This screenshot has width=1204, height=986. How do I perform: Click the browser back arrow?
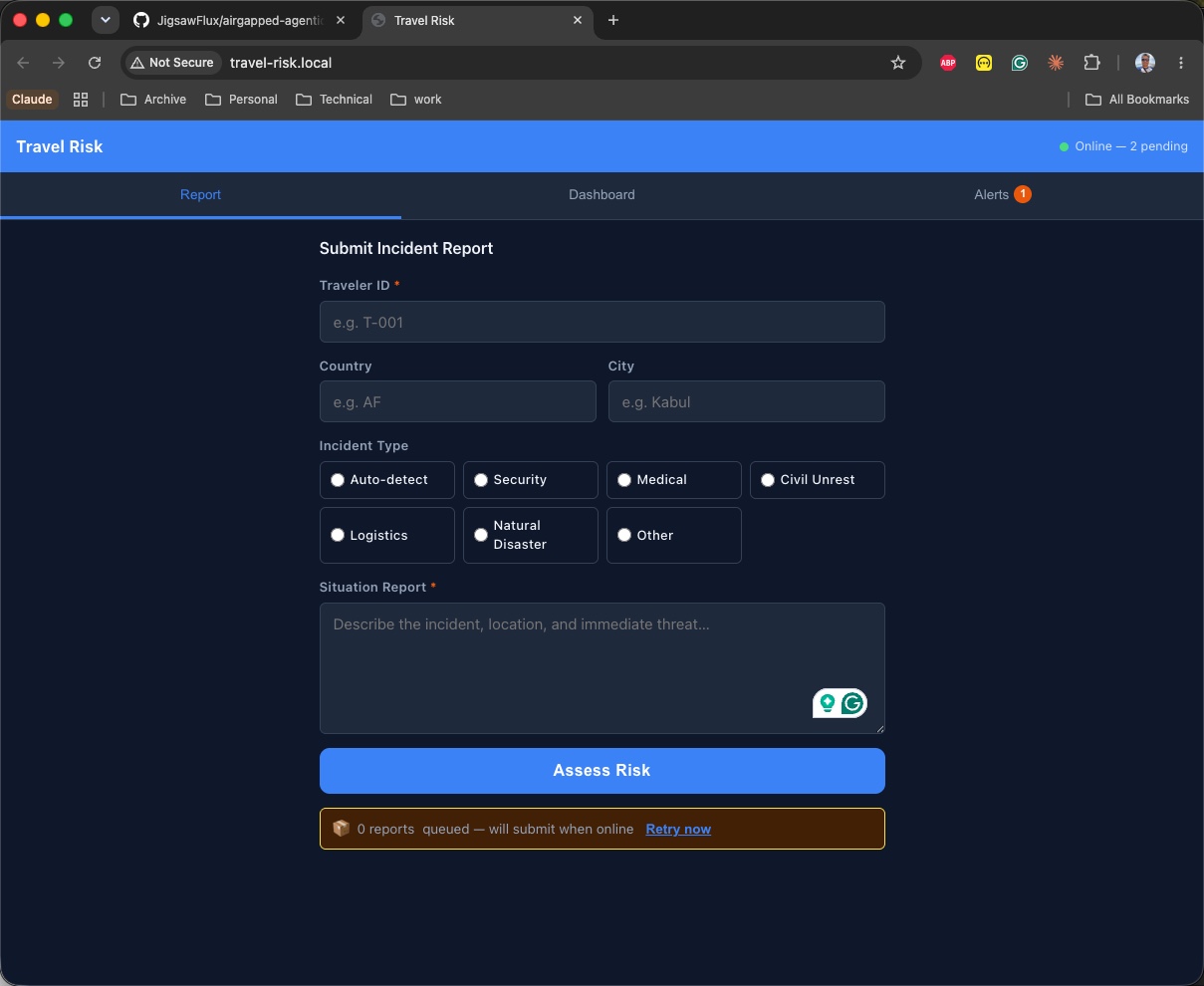point(23,63)
